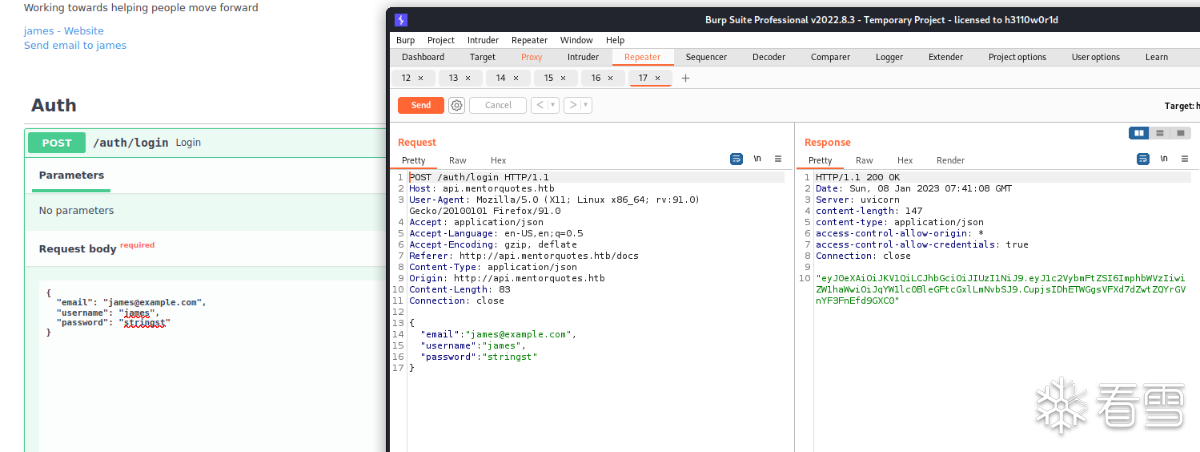Switch to the Intruder tool tab

[x=583, y=57]
